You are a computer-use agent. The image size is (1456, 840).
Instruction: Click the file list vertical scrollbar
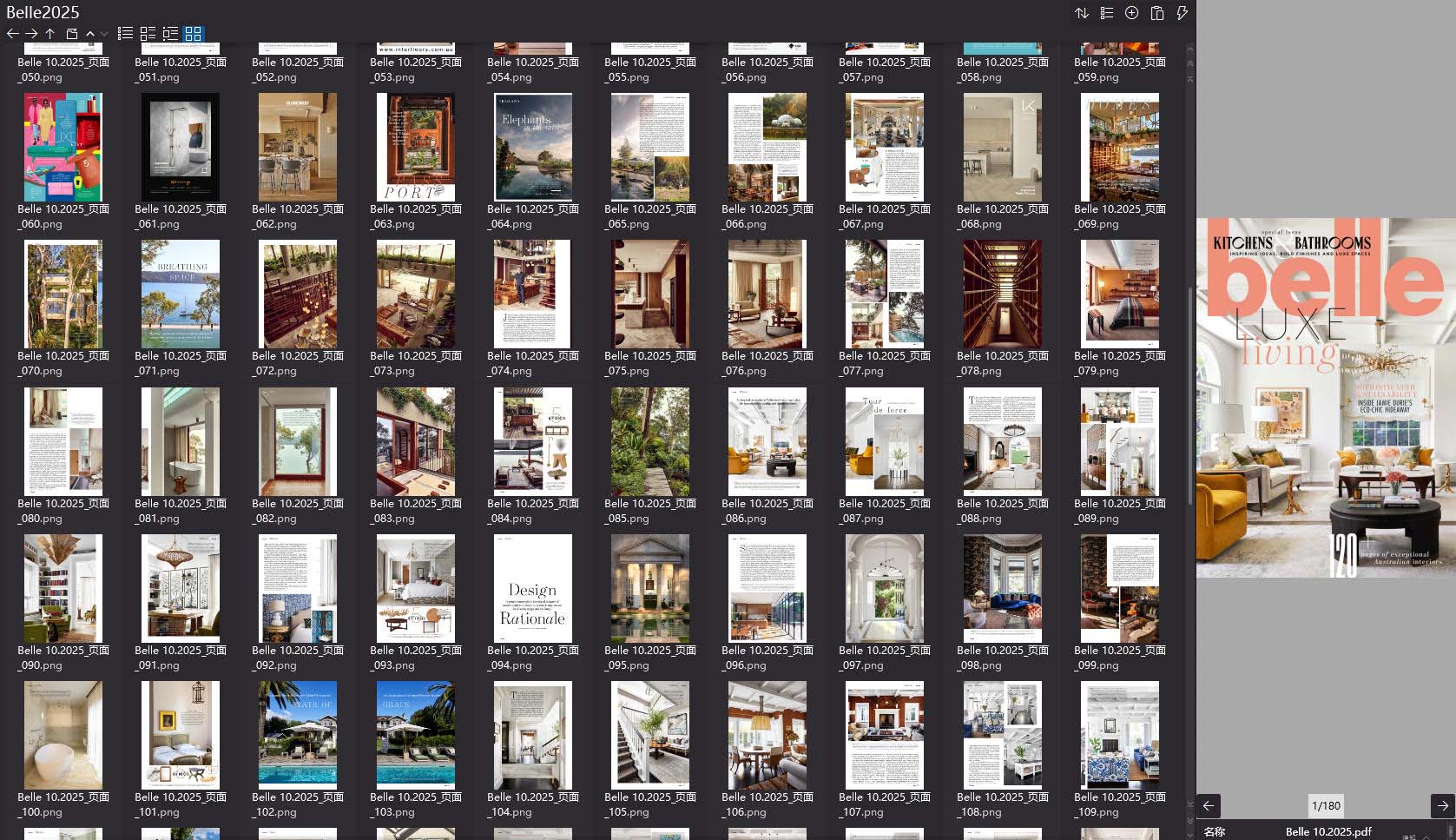click(1189, 391)
